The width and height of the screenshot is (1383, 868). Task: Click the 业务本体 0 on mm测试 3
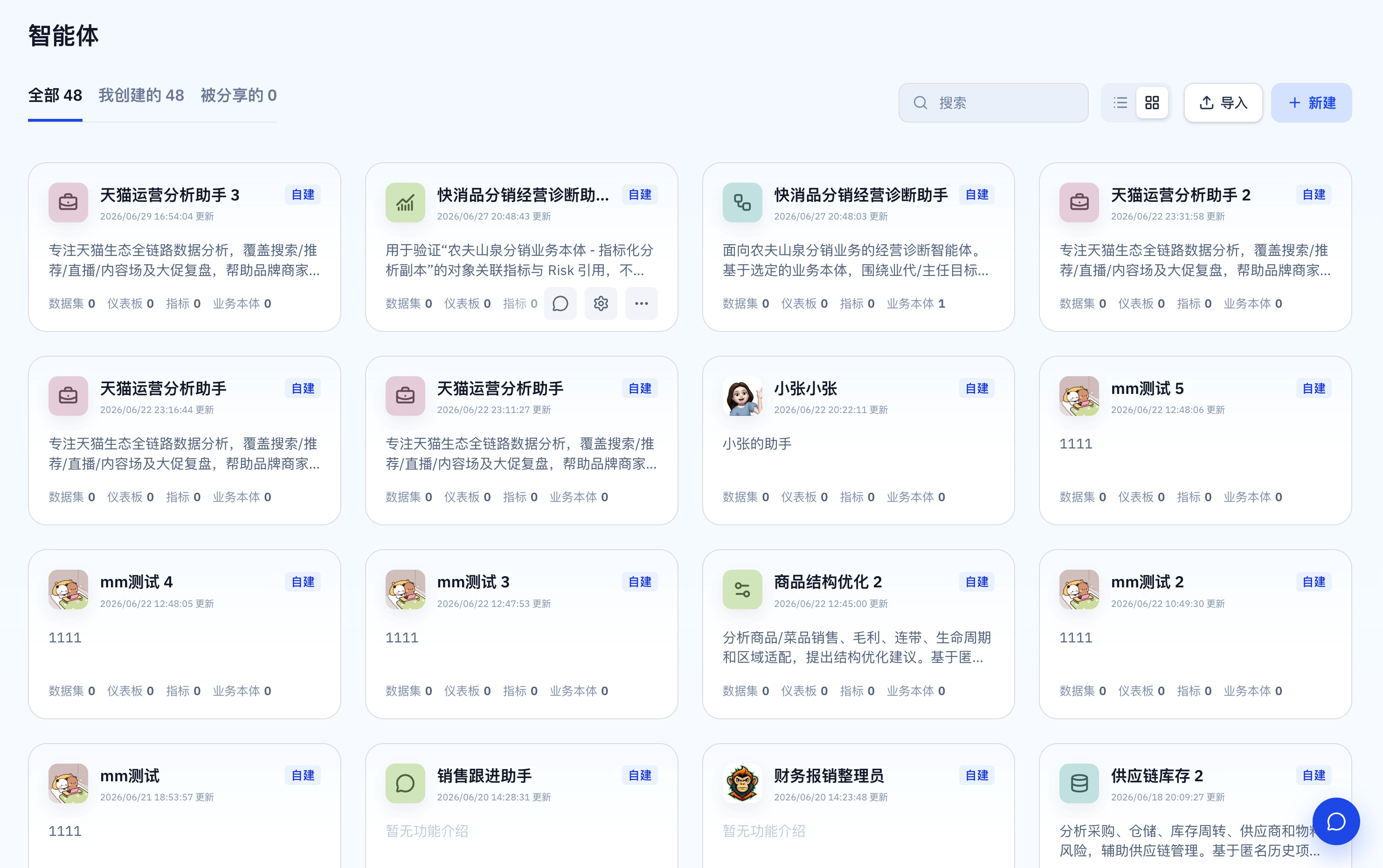coord(579,691)
